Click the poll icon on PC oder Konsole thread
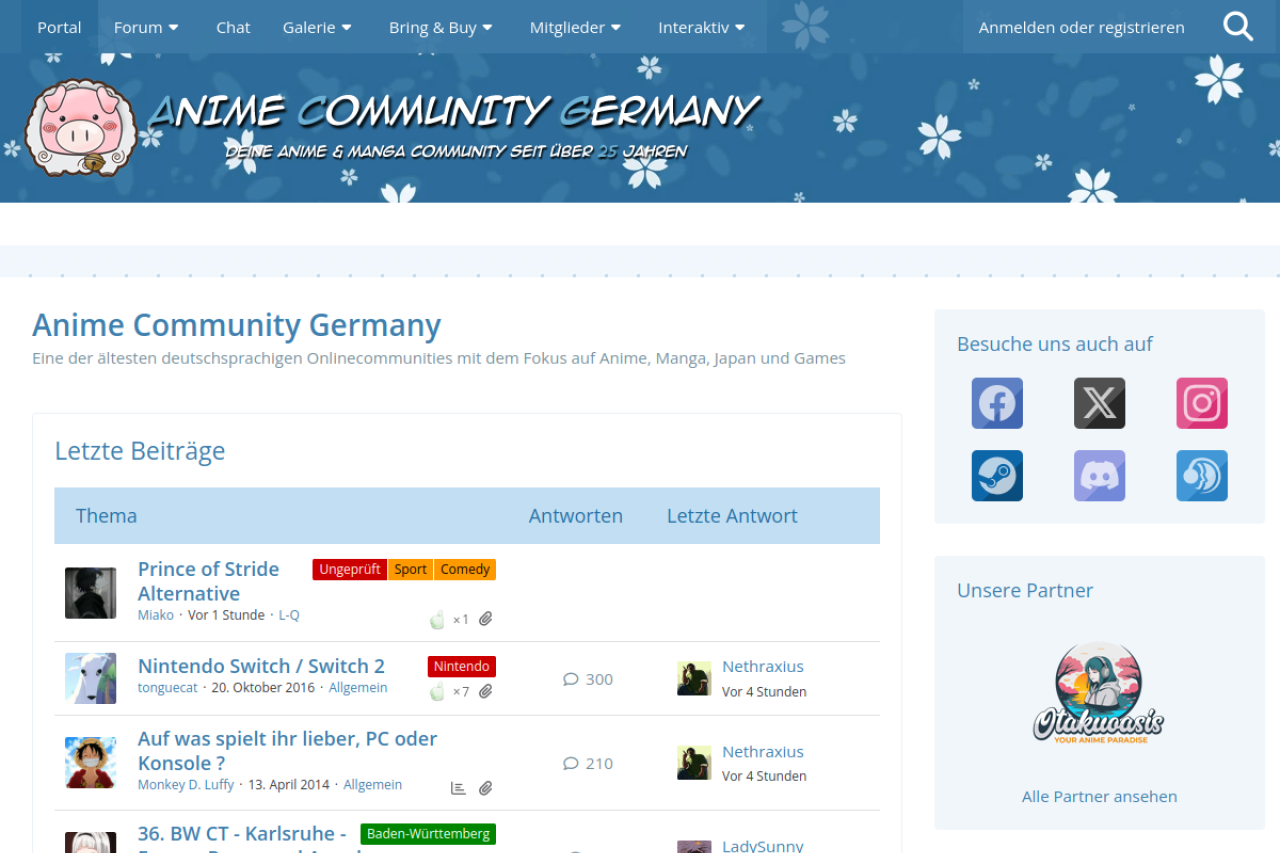 click(x=458, y=788)
